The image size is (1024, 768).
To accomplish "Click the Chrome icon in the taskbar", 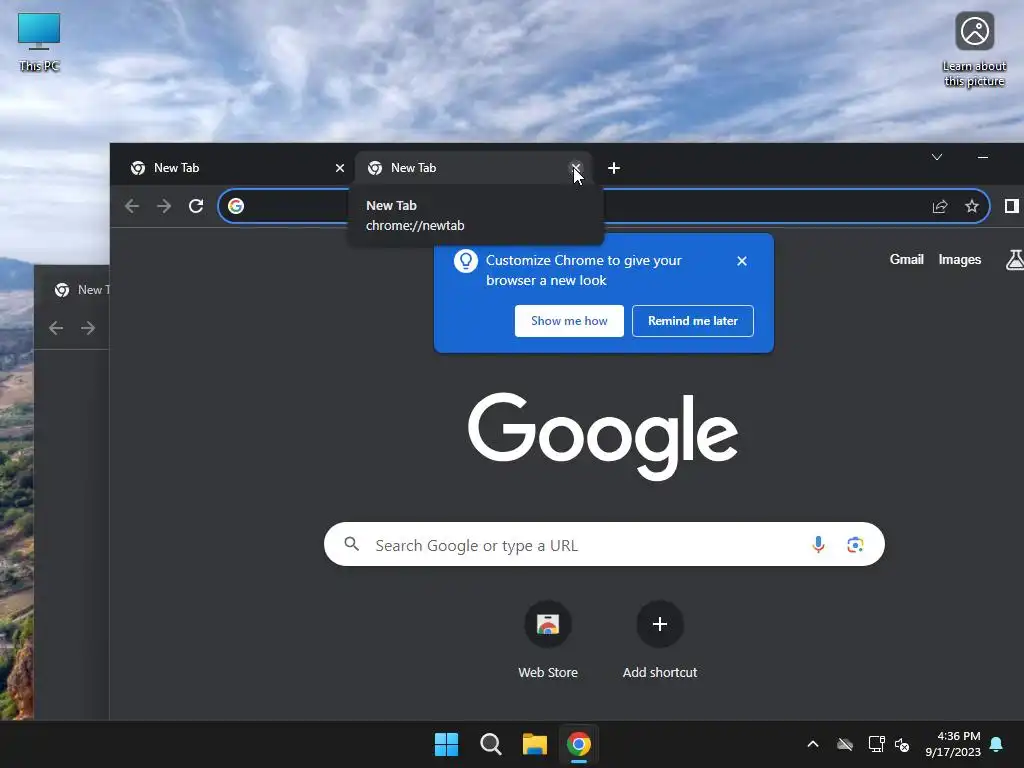I will [x=579, y=744].
